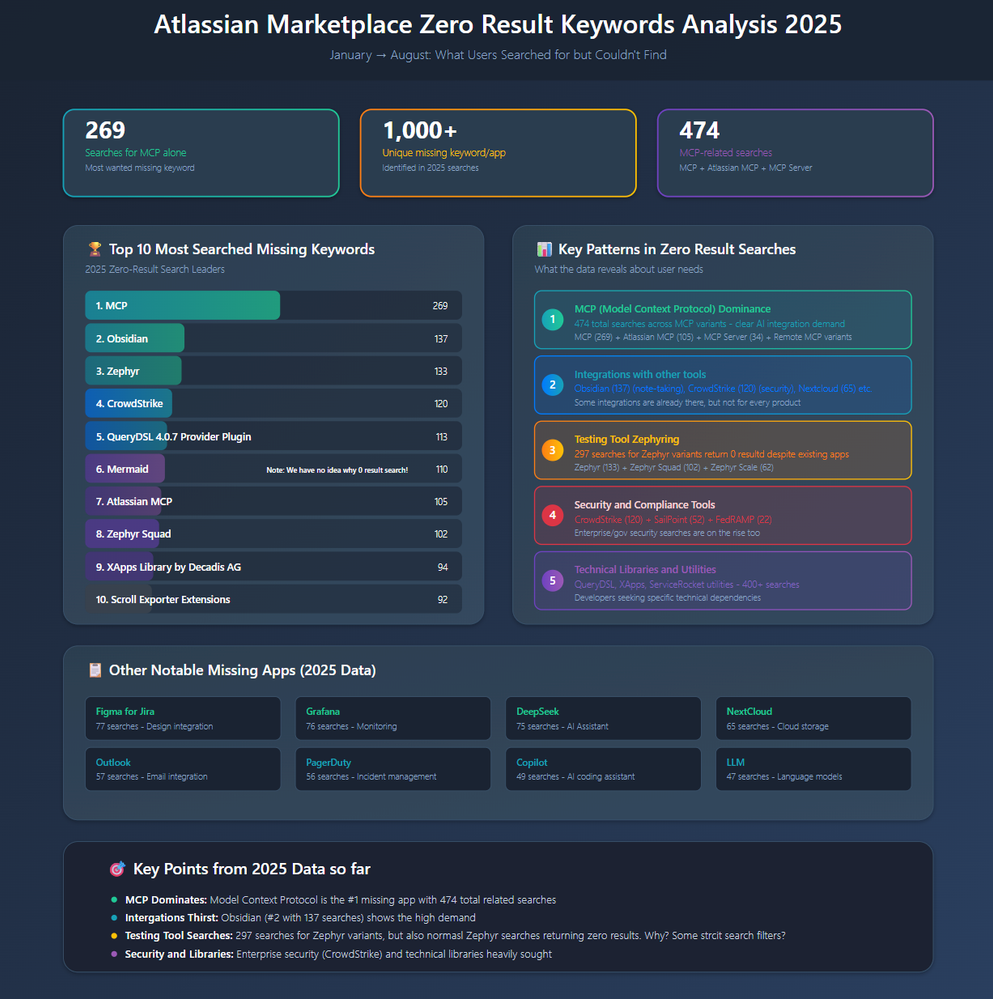The height and width of the screenshot is (999, 993).
Task: Click the '5. QueryDSL 4.0.7 Provider Plugin' row
Action: [273, 436]
